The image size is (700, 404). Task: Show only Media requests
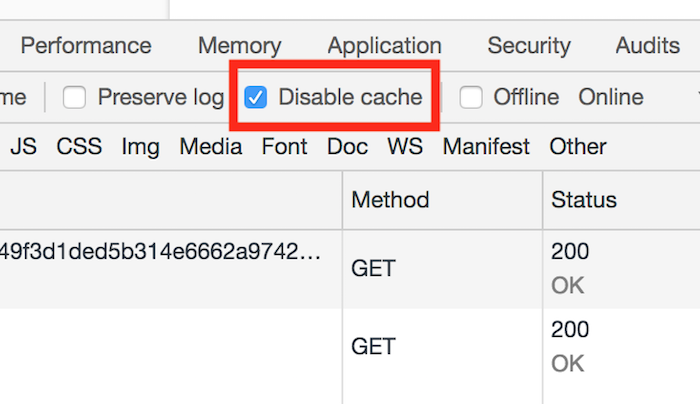pos(211,147)
